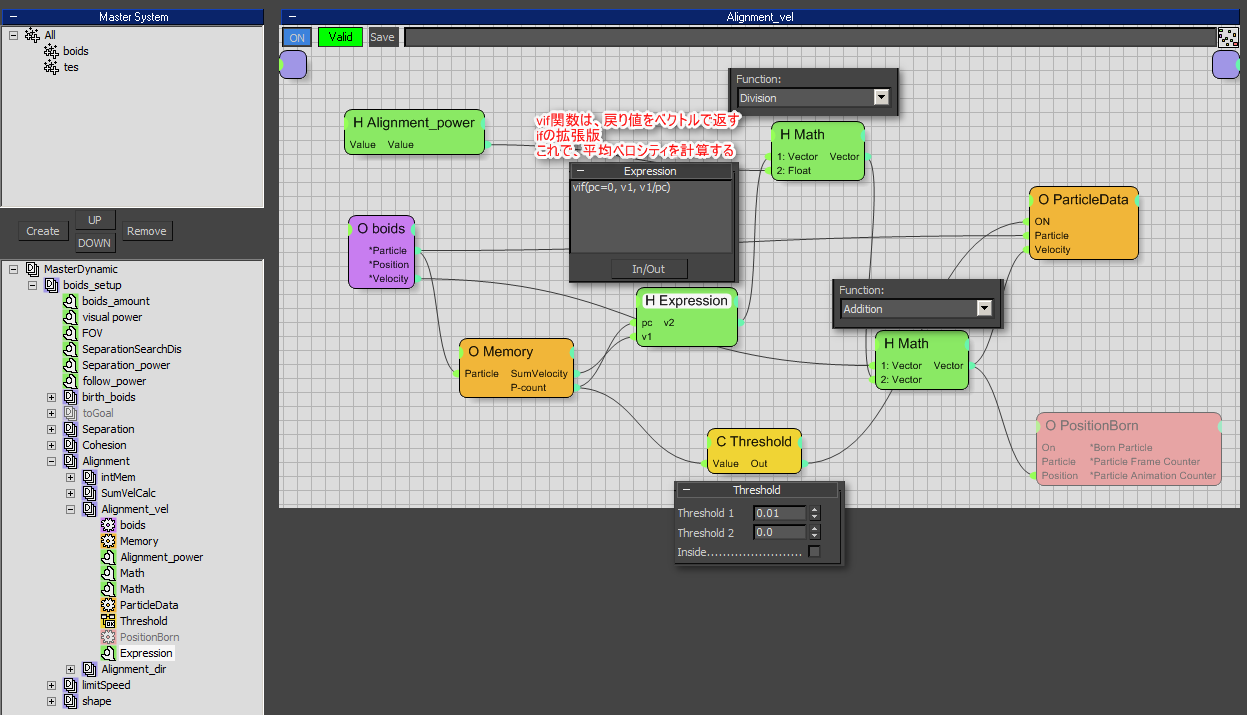Click the checkered icon beside the name field

(1228, 37)
